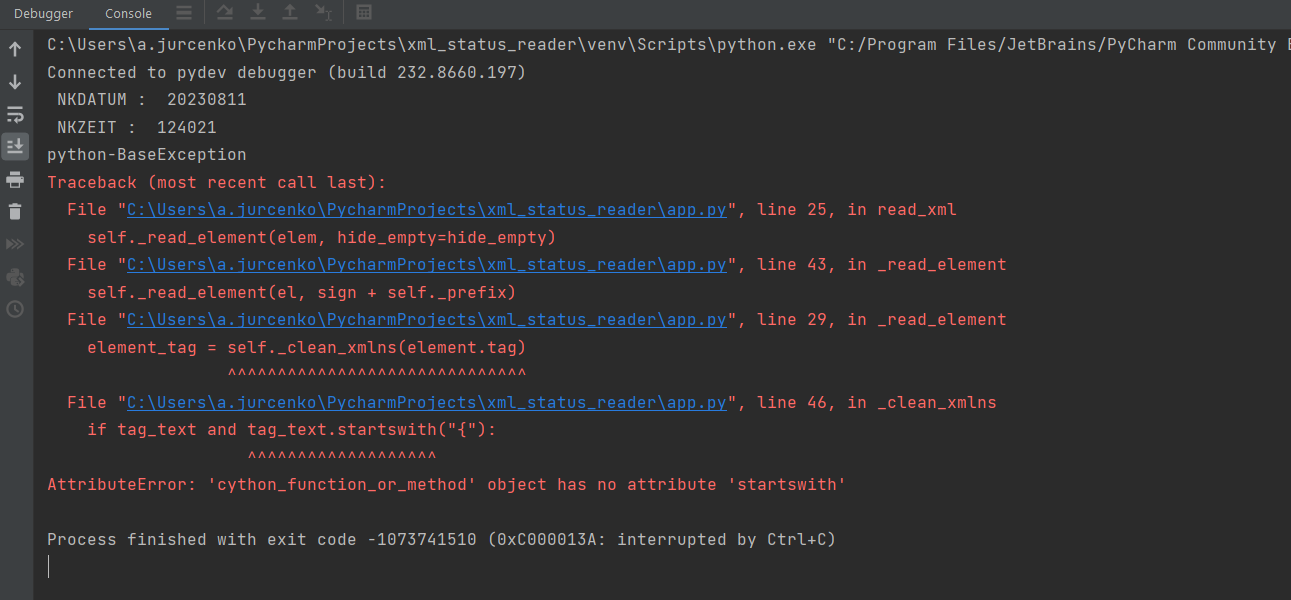Image resolution: width=1291 pixels, height=600 pixels.
Task: Go down the stack trace
Action: pyautogui.click(x=15, y=82)
